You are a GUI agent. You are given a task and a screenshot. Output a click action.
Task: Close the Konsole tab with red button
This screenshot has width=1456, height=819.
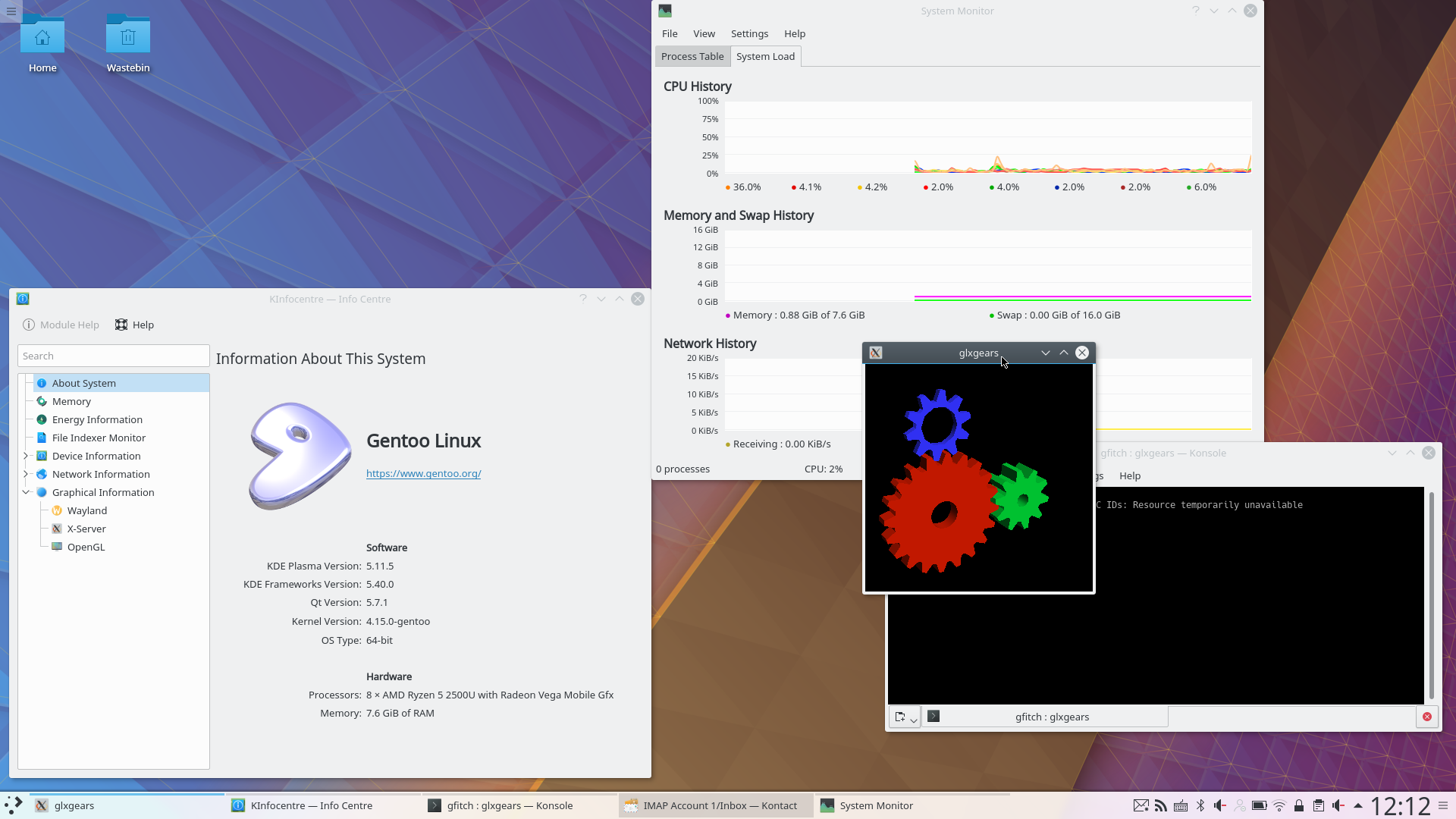pyautogui.click(x=1427, y=717)
